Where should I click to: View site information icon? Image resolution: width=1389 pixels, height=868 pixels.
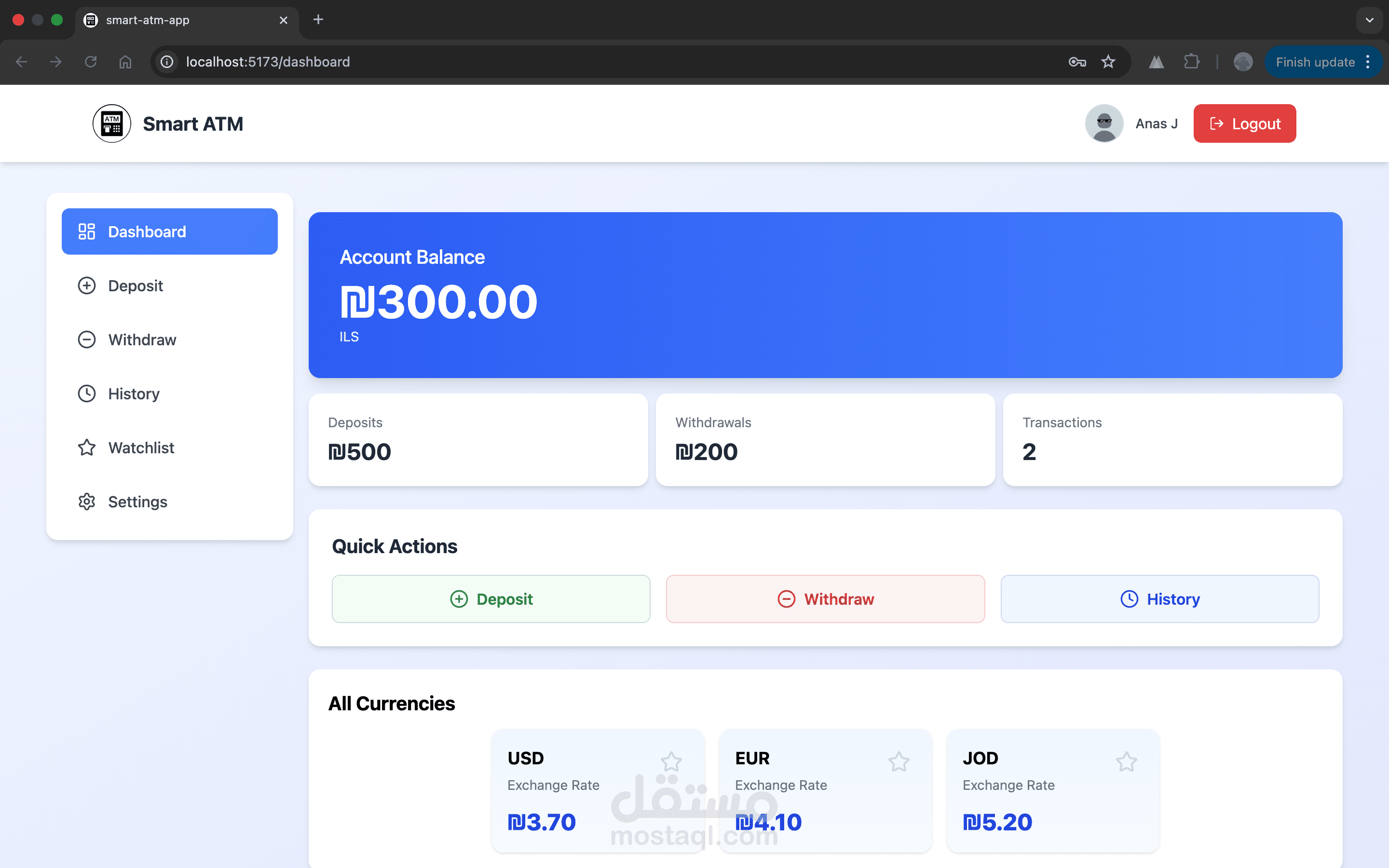[167, 62]
